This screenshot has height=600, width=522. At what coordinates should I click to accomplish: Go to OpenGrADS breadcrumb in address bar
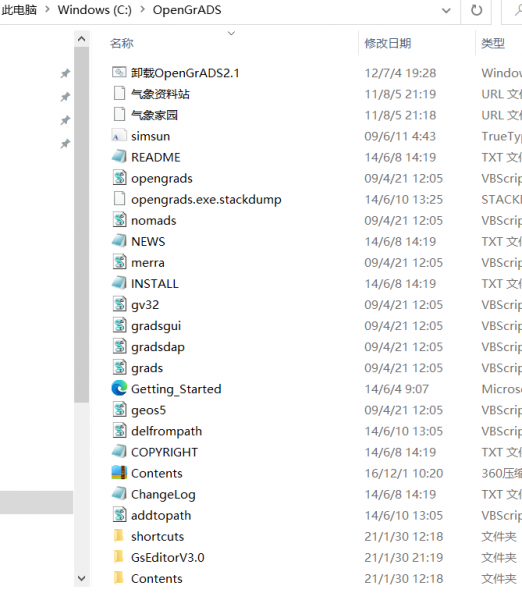coord(187,10)
